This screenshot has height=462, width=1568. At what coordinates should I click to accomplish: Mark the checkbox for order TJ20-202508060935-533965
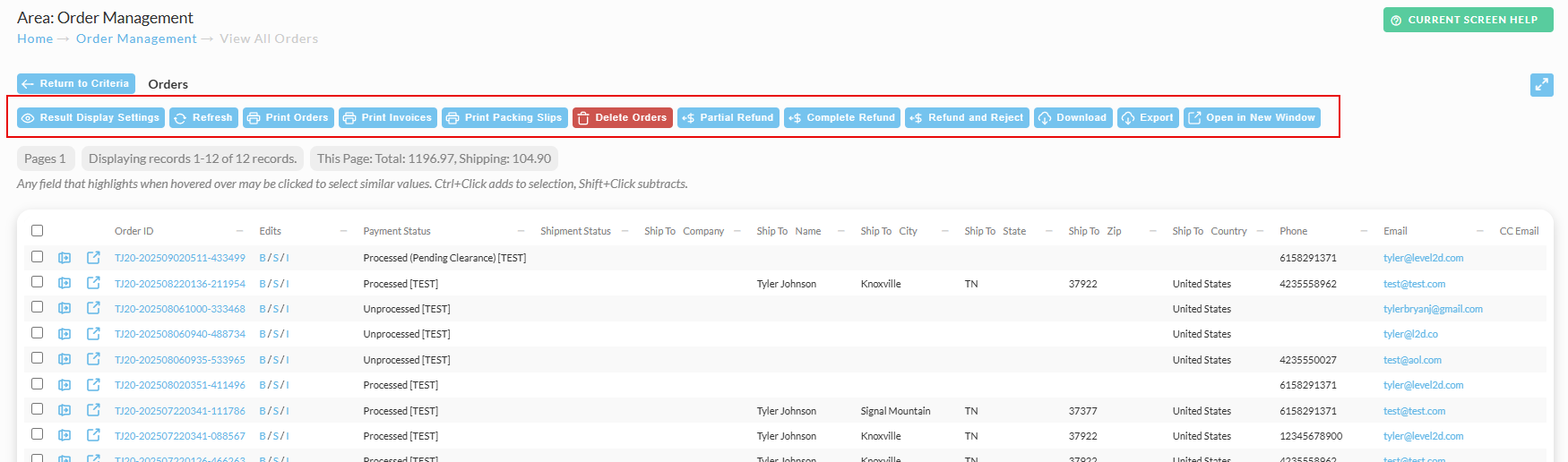tap(37, 357)
